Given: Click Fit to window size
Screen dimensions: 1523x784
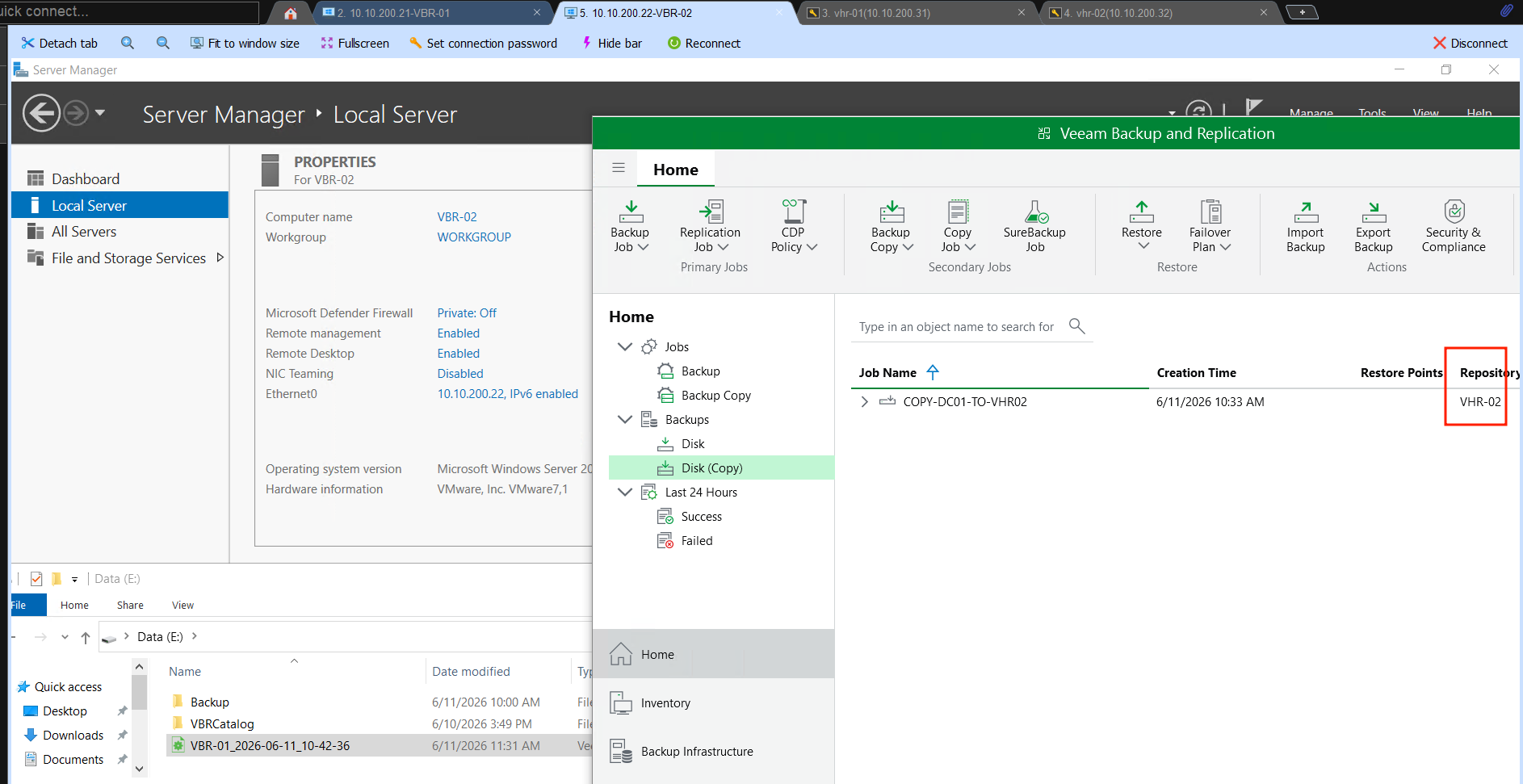Looking at the screenshot, I should pos(245,43).
